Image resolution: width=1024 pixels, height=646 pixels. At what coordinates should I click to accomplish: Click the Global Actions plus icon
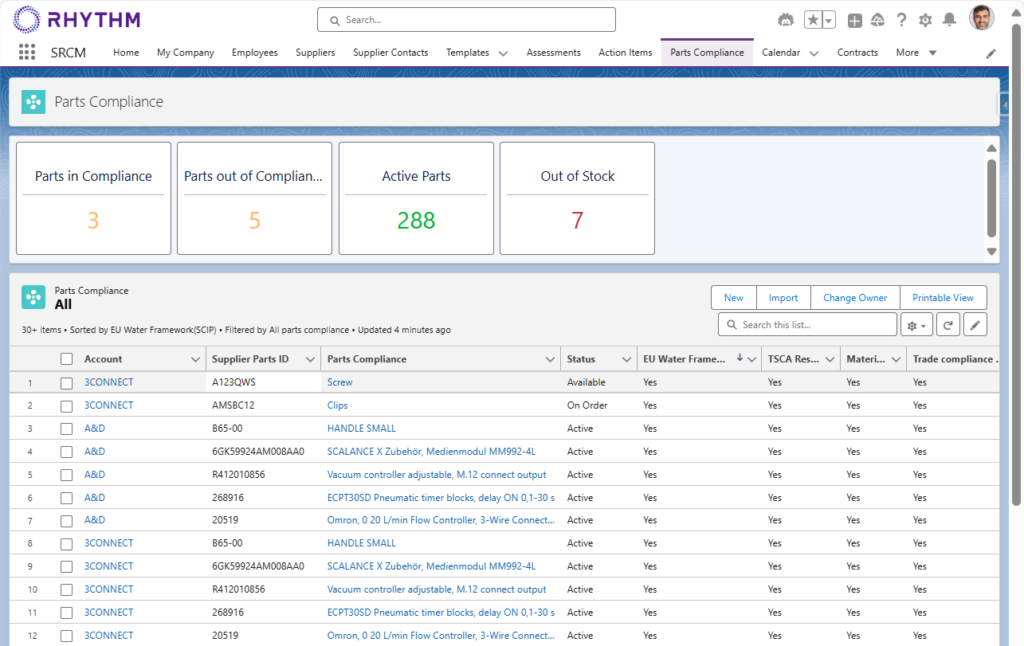[854, 20]
